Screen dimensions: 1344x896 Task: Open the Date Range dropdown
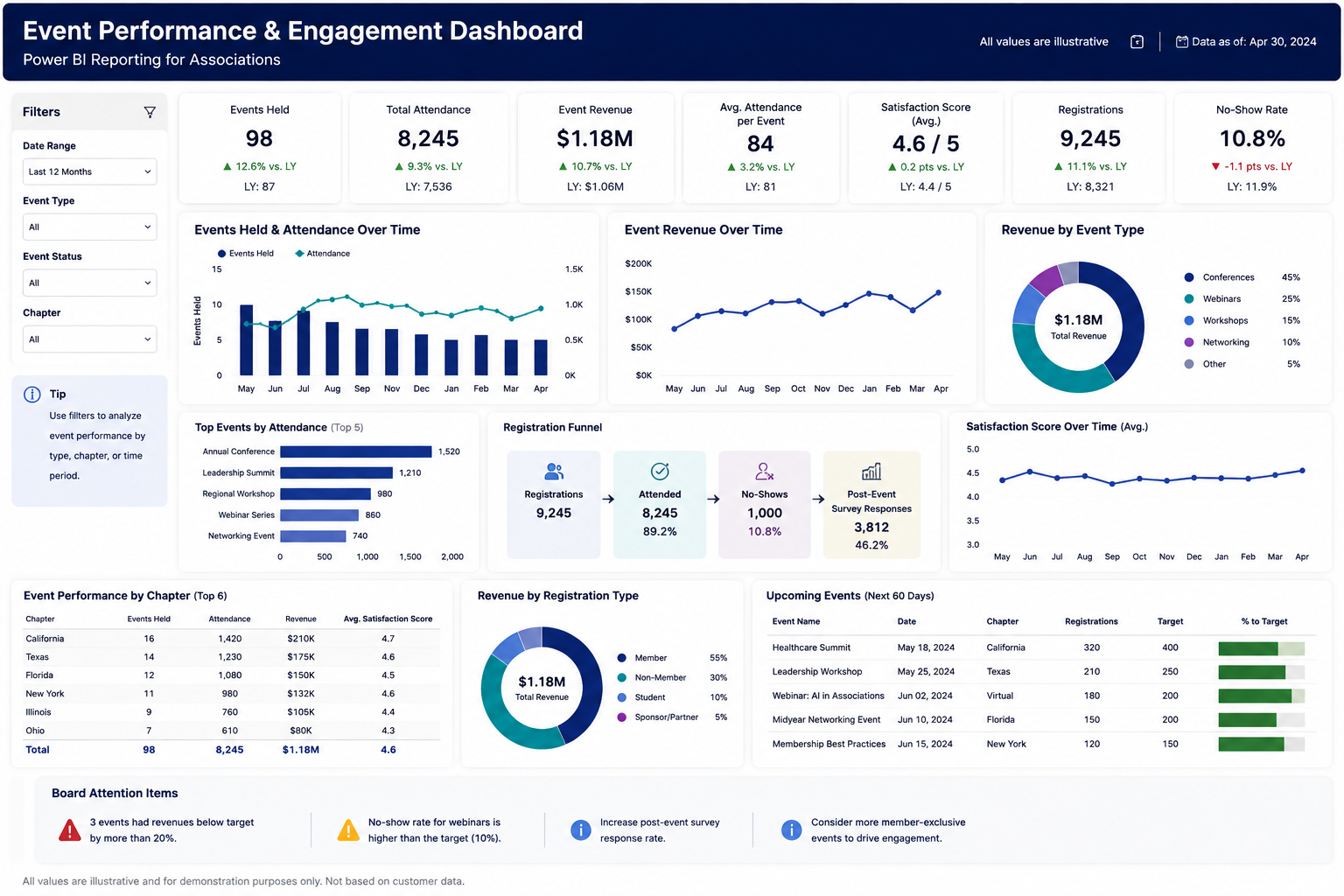(89, 171)
